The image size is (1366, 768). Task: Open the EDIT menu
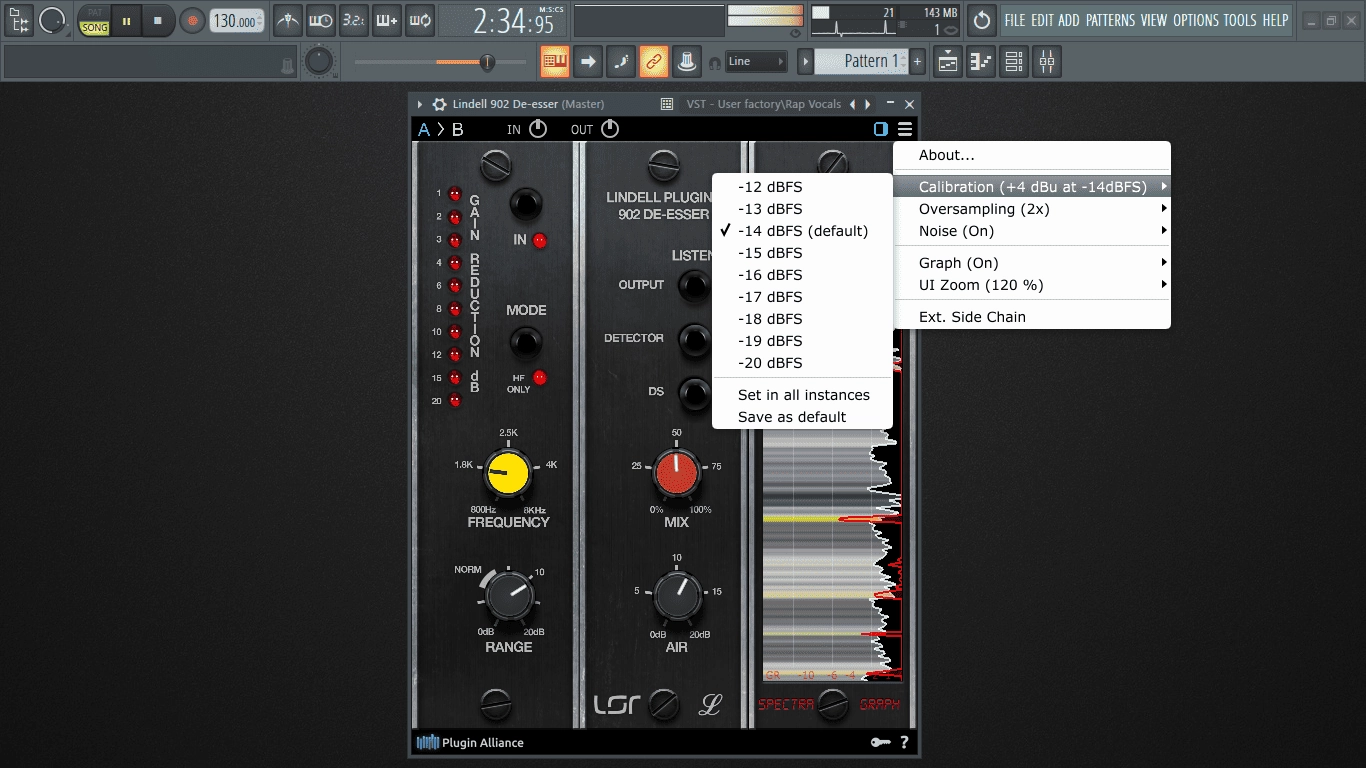pyautogui.click(x=1042, y=20)
